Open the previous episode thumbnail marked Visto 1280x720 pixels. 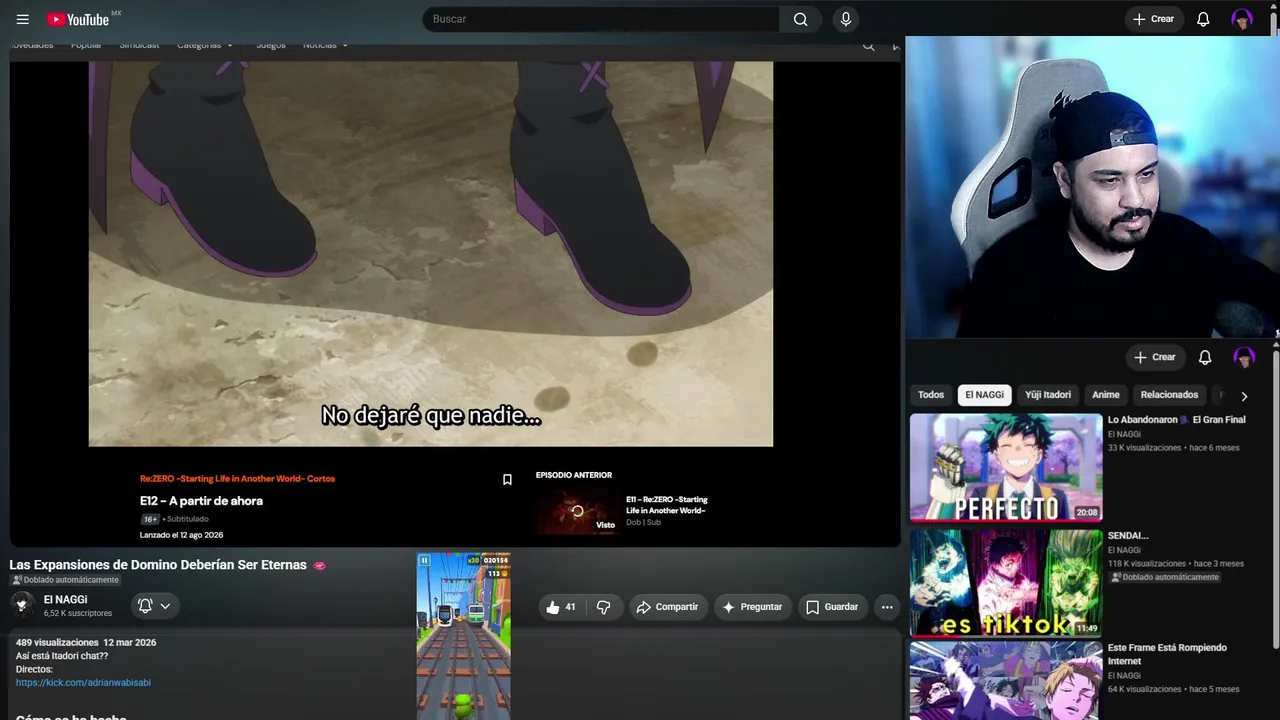coord(577,511)
